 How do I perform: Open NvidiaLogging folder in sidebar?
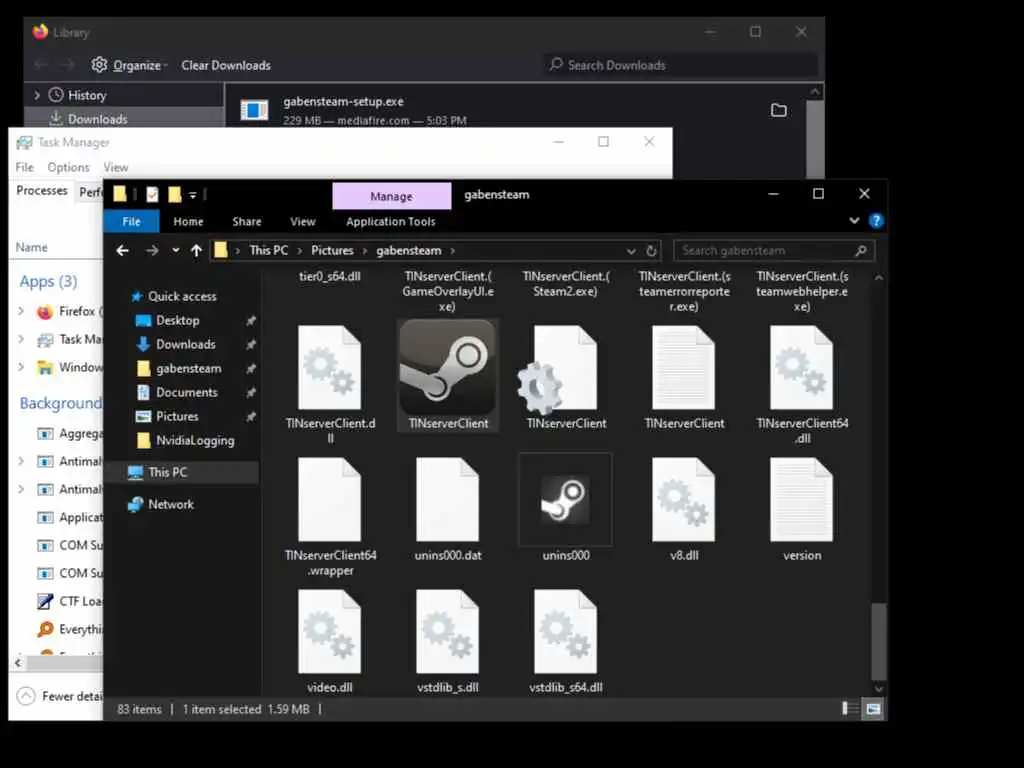[195, 440]
